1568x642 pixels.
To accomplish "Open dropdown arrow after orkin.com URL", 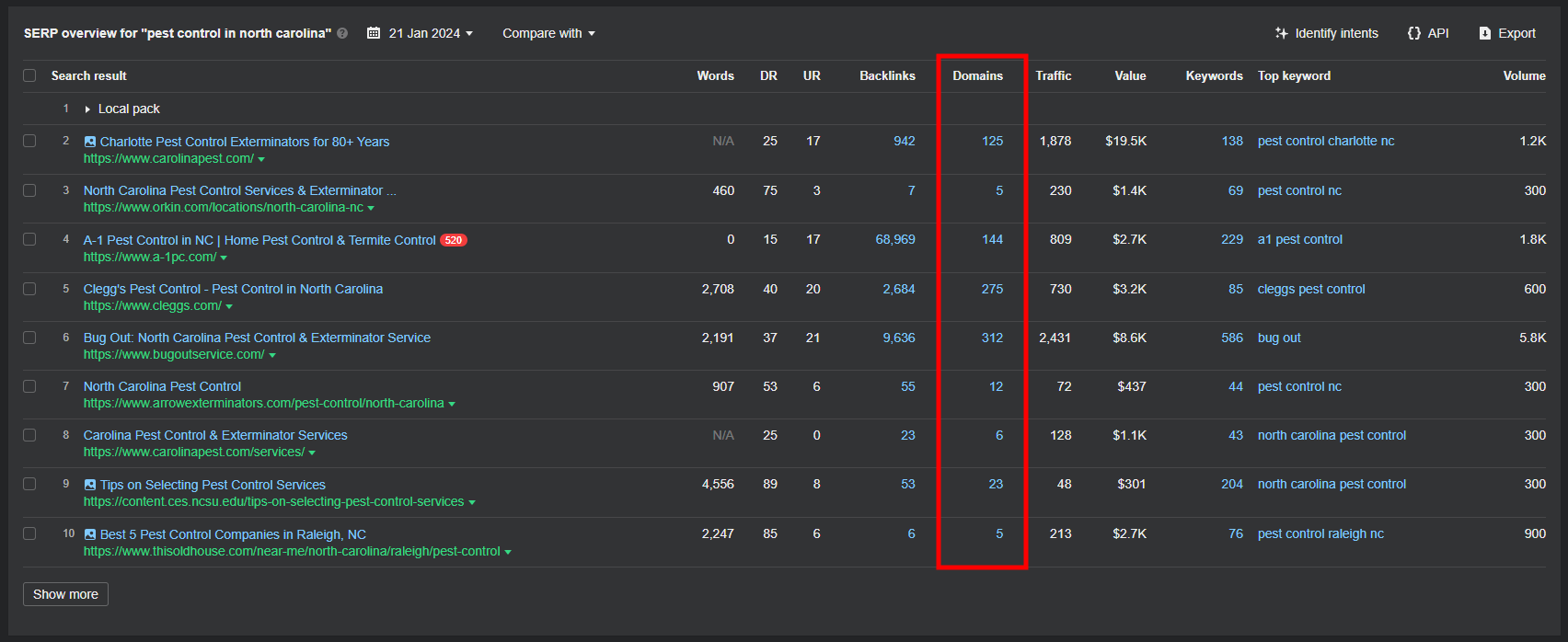I will 371,209.
